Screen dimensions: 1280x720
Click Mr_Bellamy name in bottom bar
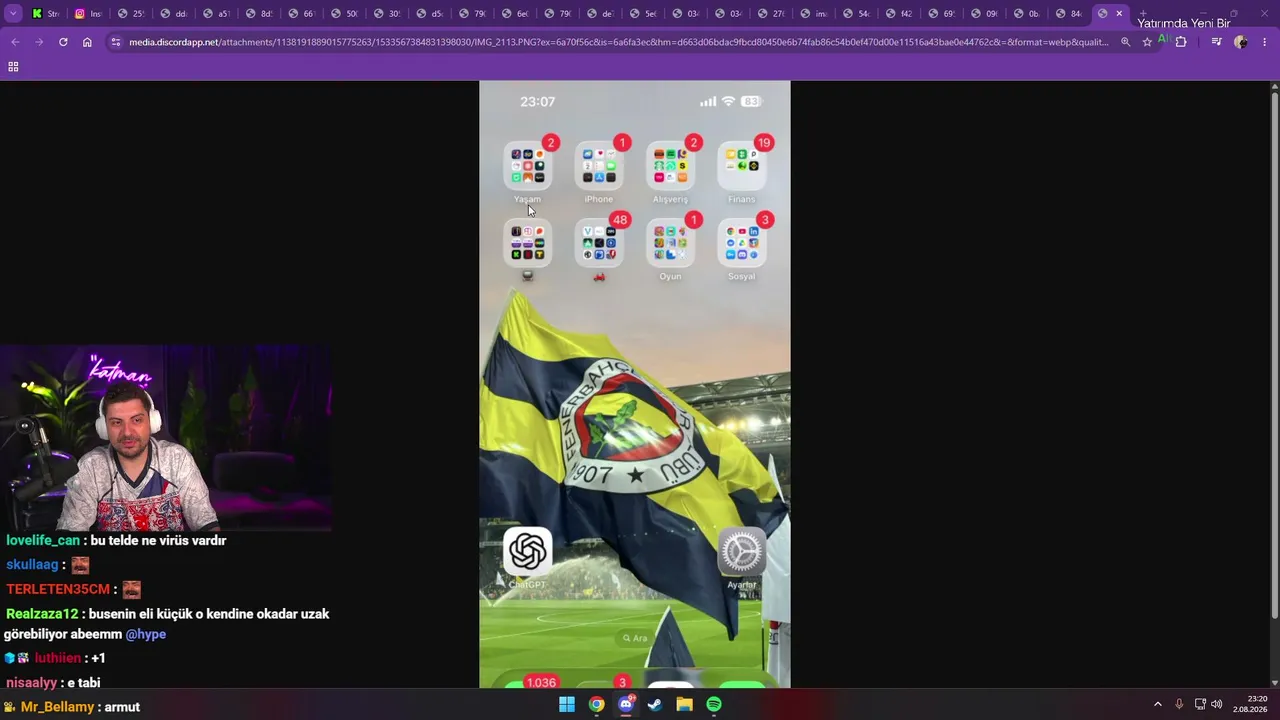[58, 707]
